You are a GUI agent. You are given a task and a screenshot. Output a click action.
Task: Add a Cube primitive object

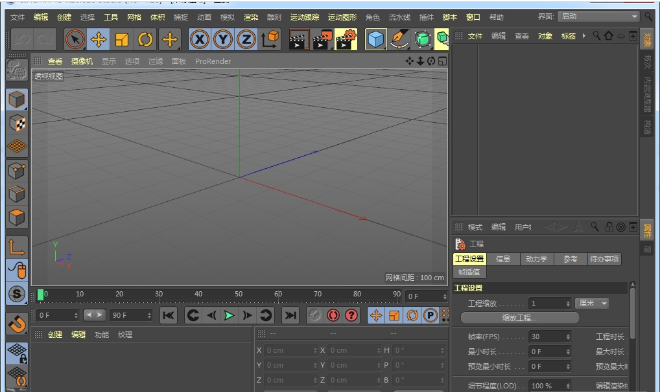point(376,40)
